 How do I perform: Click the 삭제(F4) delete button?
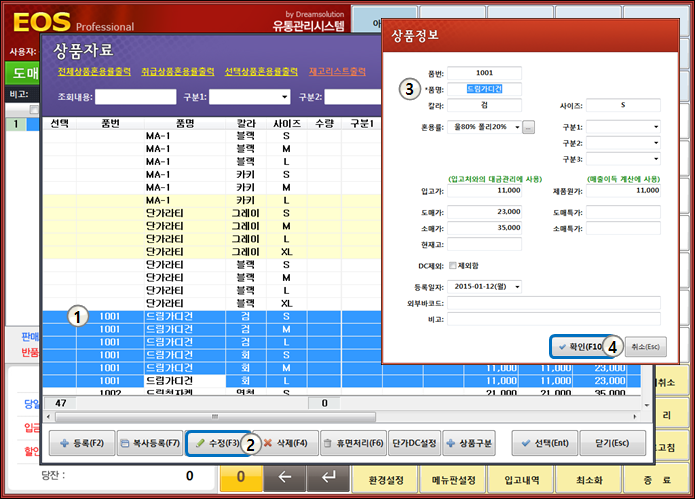288,443
